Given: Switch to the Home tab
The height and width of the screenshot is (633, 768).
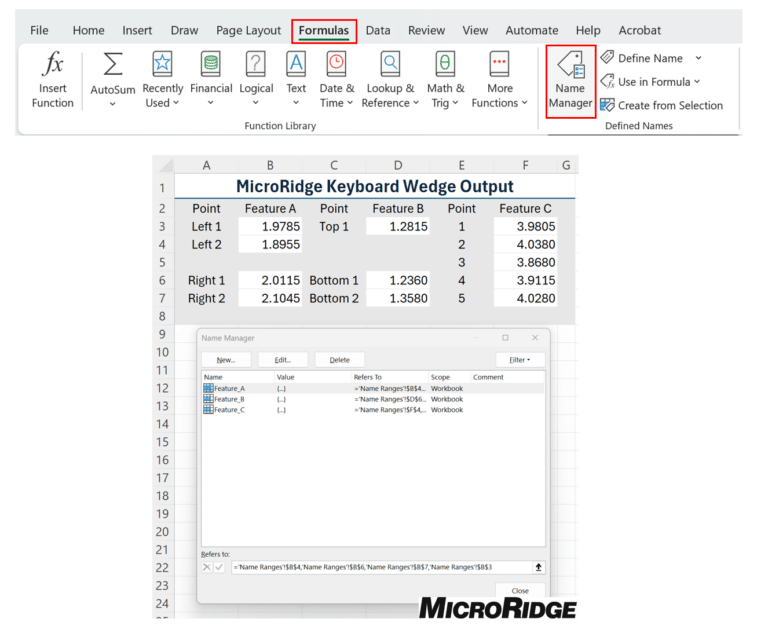Looking at the screenshot, I should [x=89, y=30].
